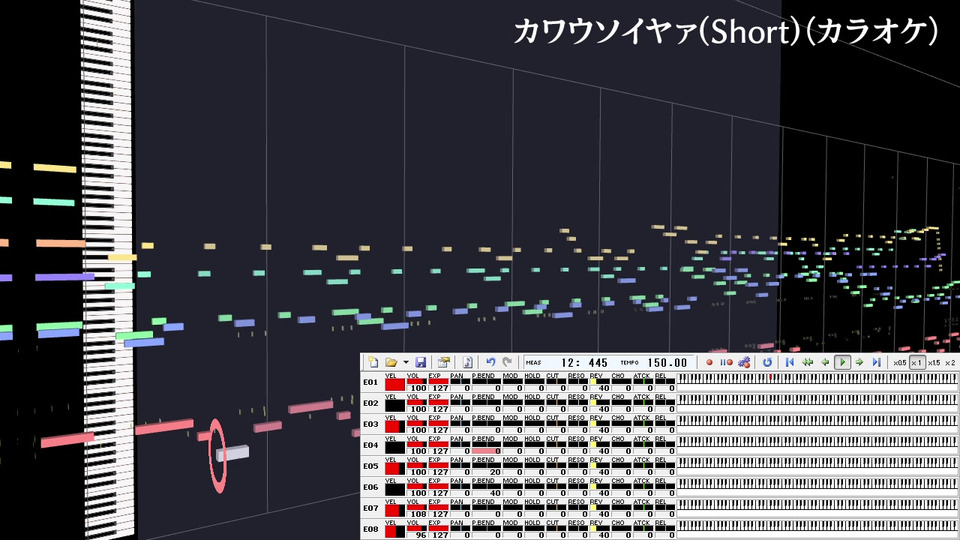Set playback speed to x0.5
Screen dimensions: 960x540
pos(899,362)
